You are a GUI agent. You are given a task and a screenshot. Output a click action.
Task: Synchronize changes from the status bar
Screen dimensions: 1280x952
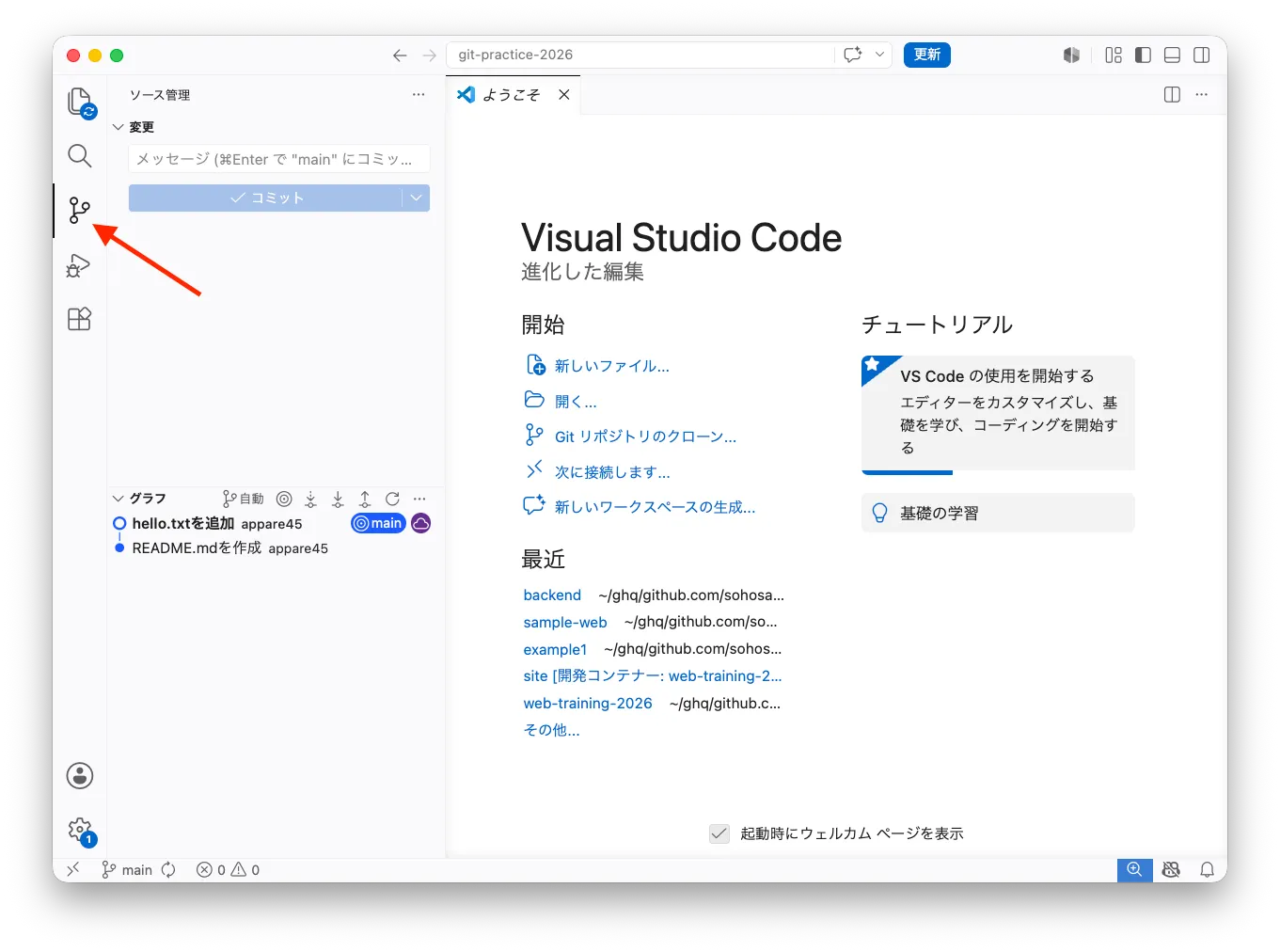point(168,870)
